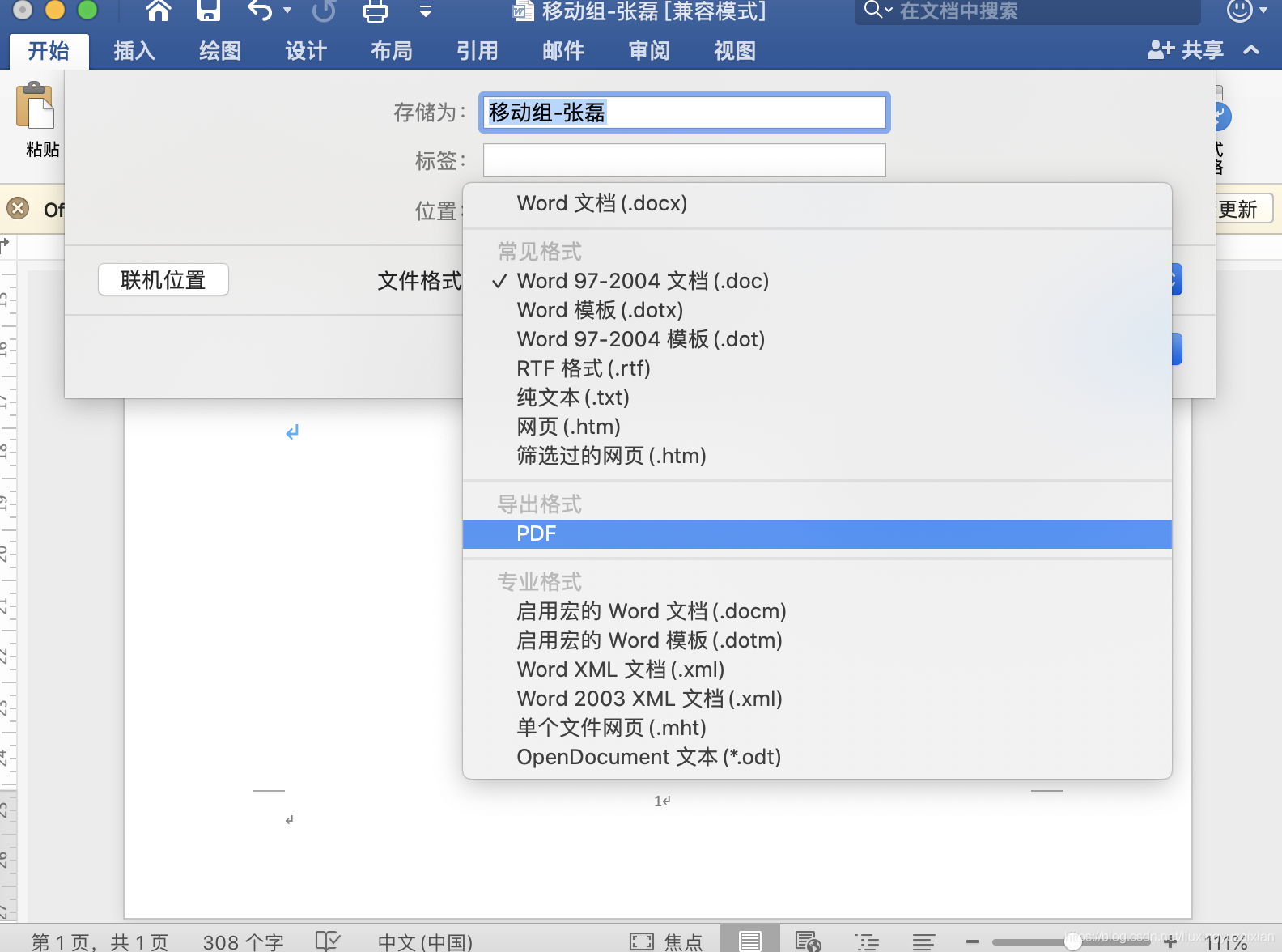Select 网页 (.htm) format

point(817,427)
